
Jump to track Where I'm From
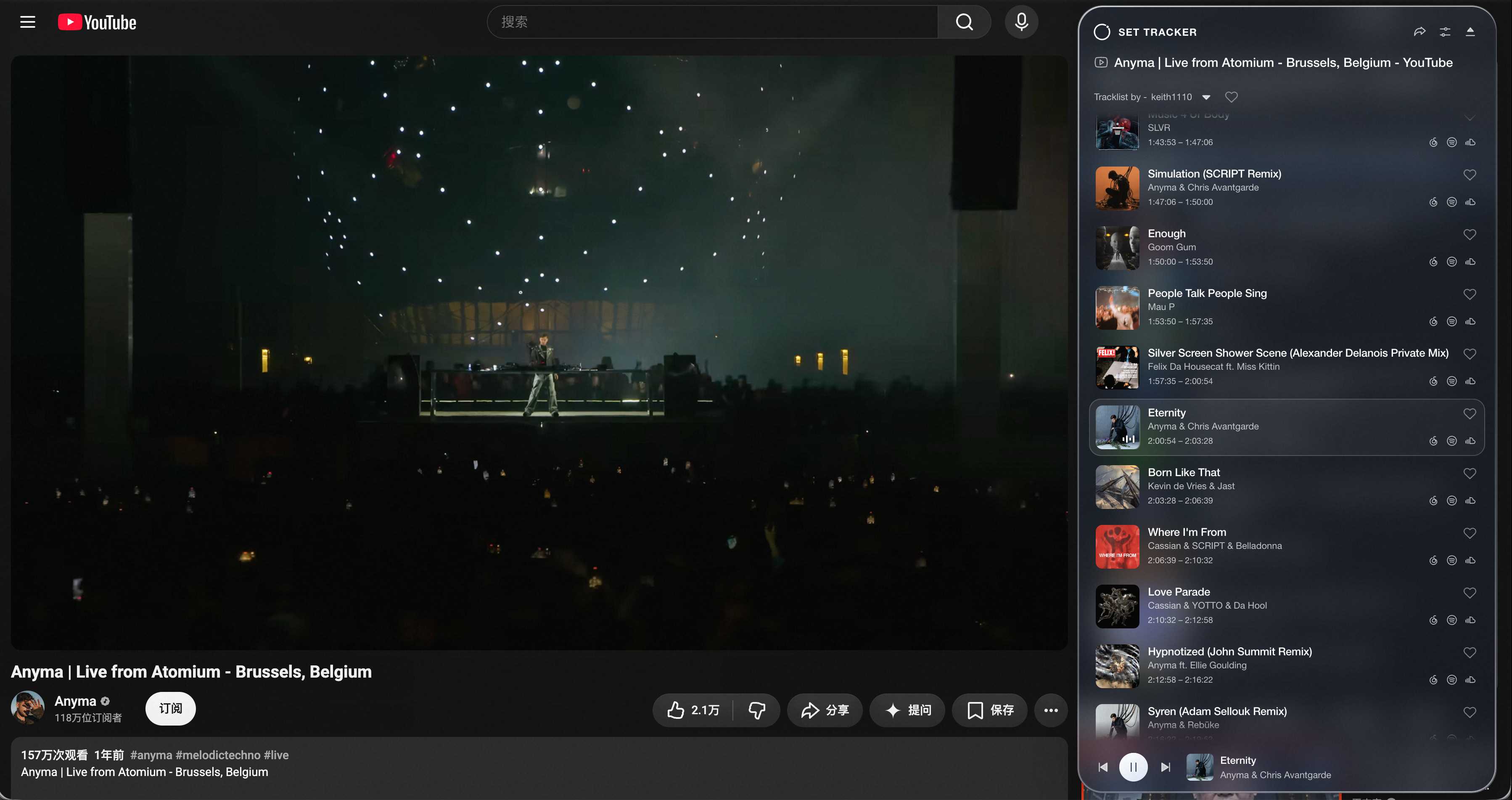tap(1286, 546)
